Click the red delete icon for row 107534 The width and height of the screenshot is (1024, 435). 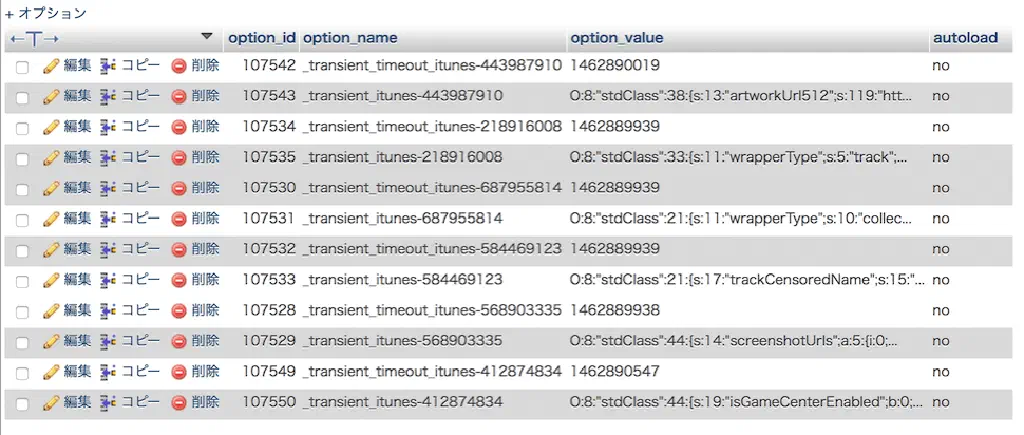click(x=179, y=127)
